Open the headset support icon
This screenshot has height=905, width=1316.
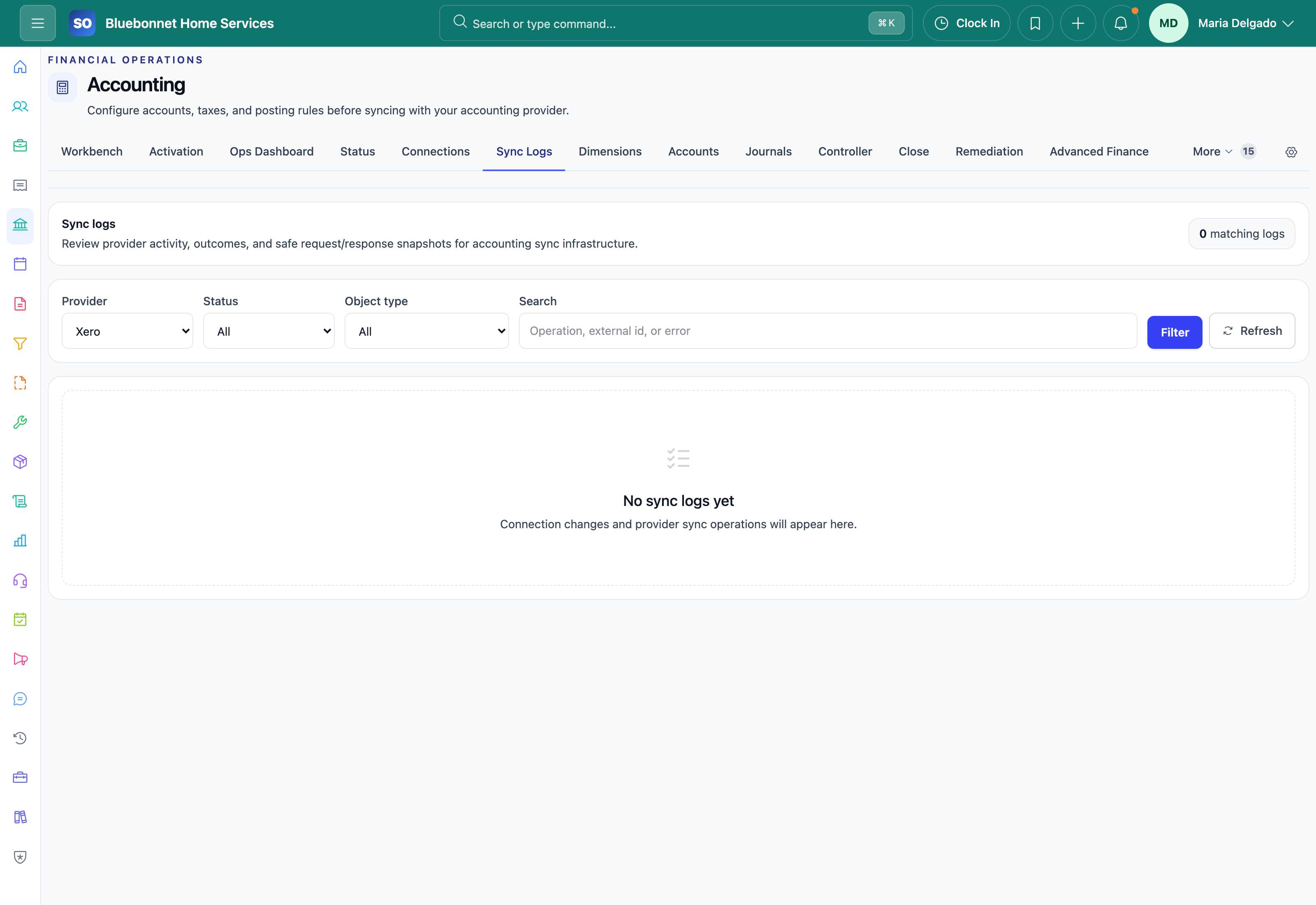(x=21, y=581)
